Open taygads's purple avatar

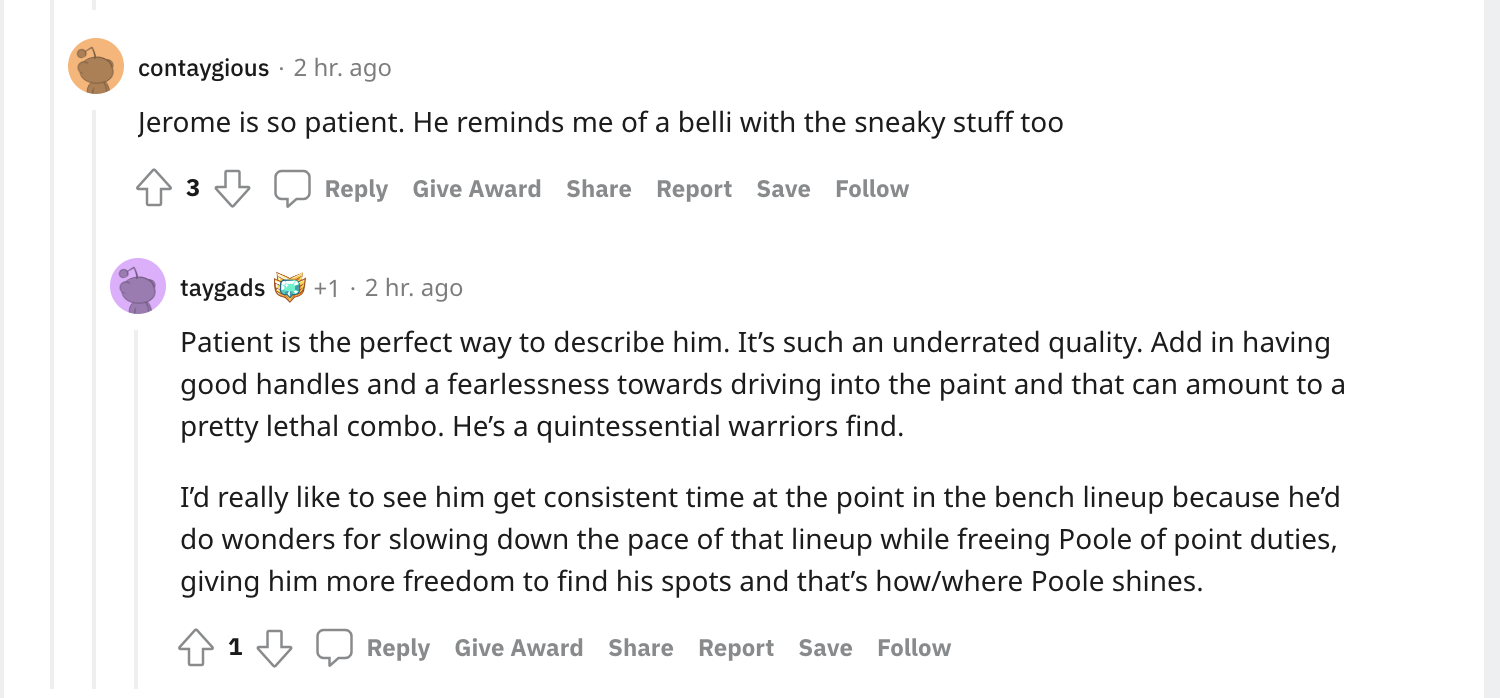[x=138, y=287]
